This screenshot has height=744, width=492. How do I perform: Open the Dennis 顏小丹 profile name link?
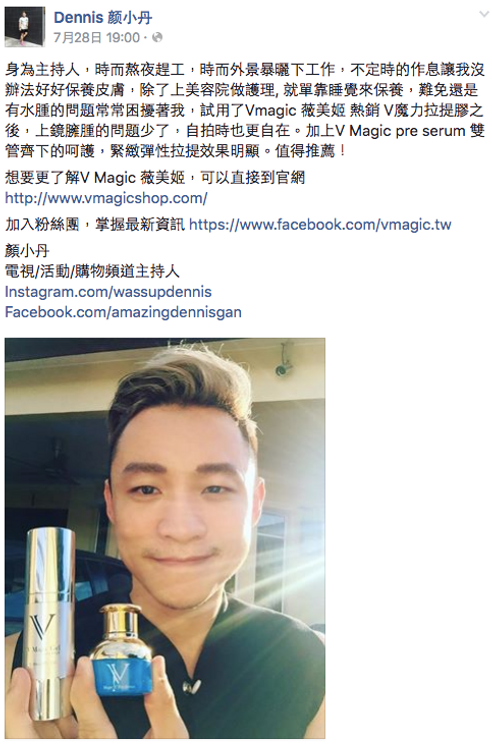coord(103,18)
